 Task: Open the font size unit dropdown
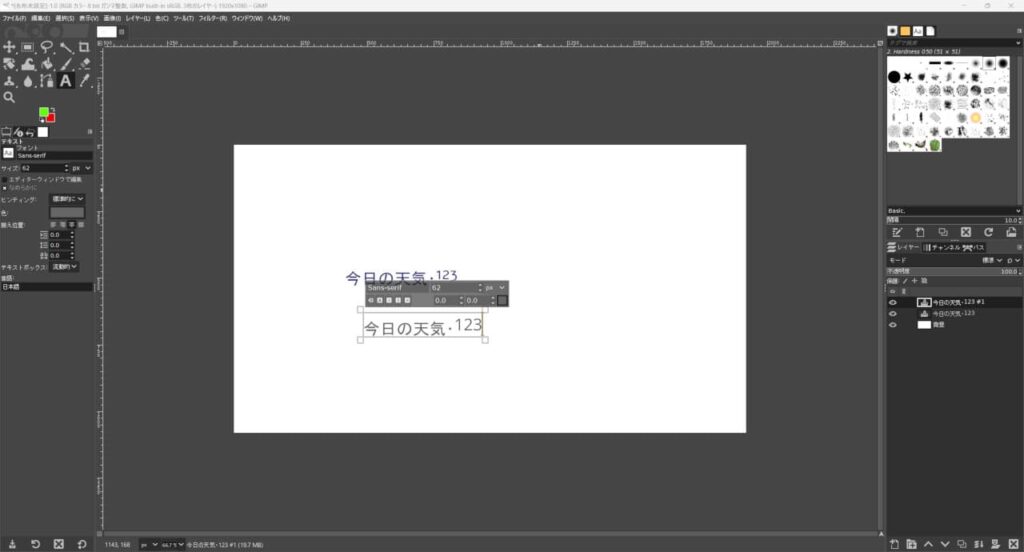click(82, 168)
